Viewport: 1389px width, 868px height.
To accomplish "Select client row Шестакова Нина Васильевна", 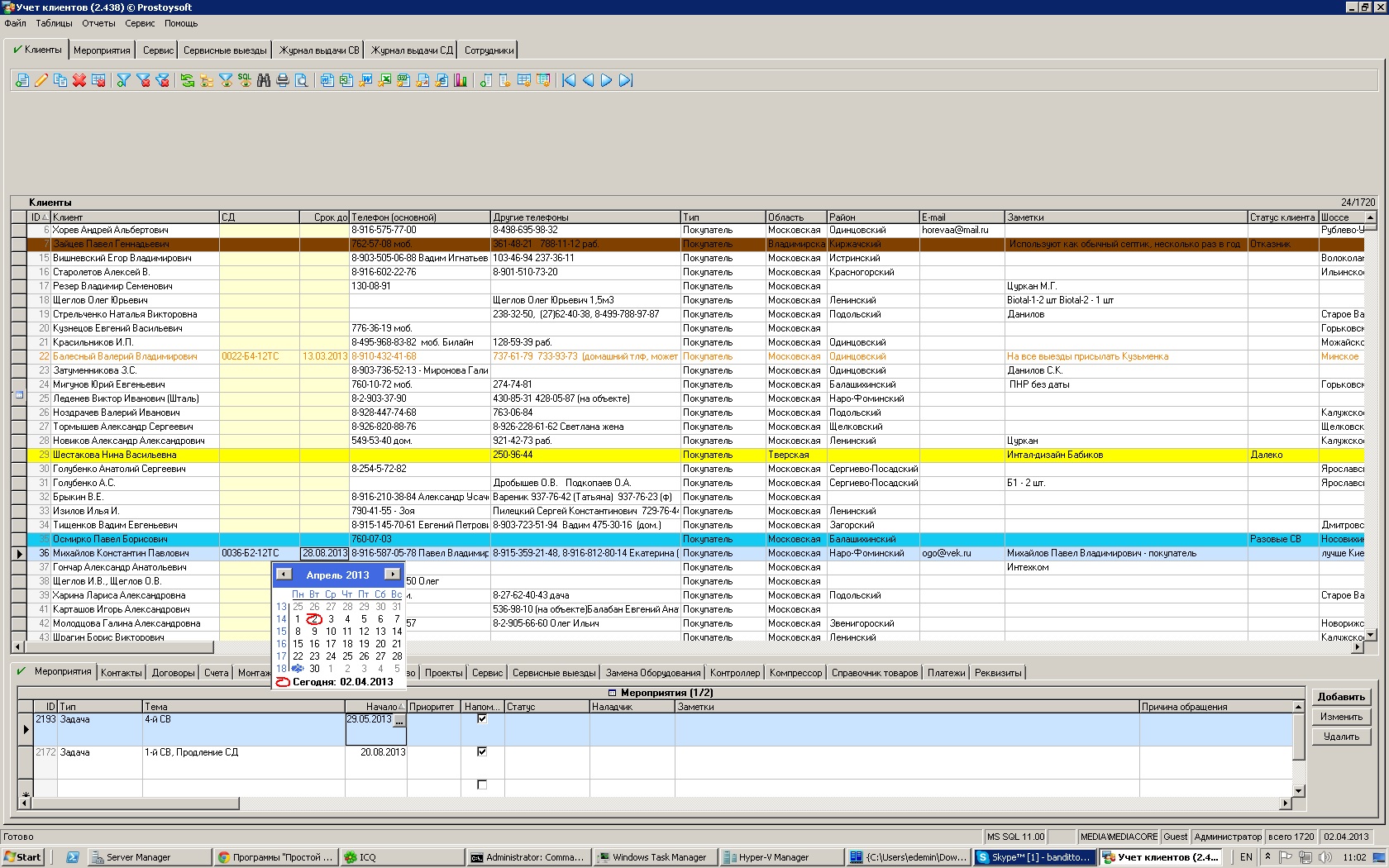I will [694, 455].
